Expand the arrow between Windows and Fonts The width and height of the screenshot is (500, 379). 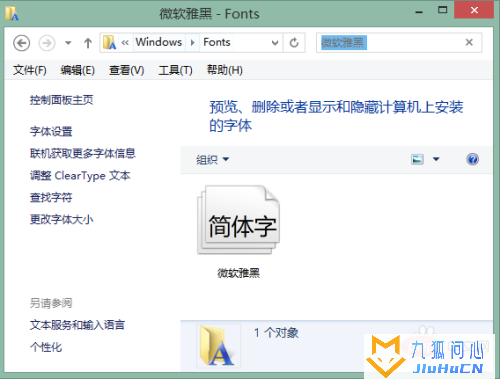pos(192,43)
